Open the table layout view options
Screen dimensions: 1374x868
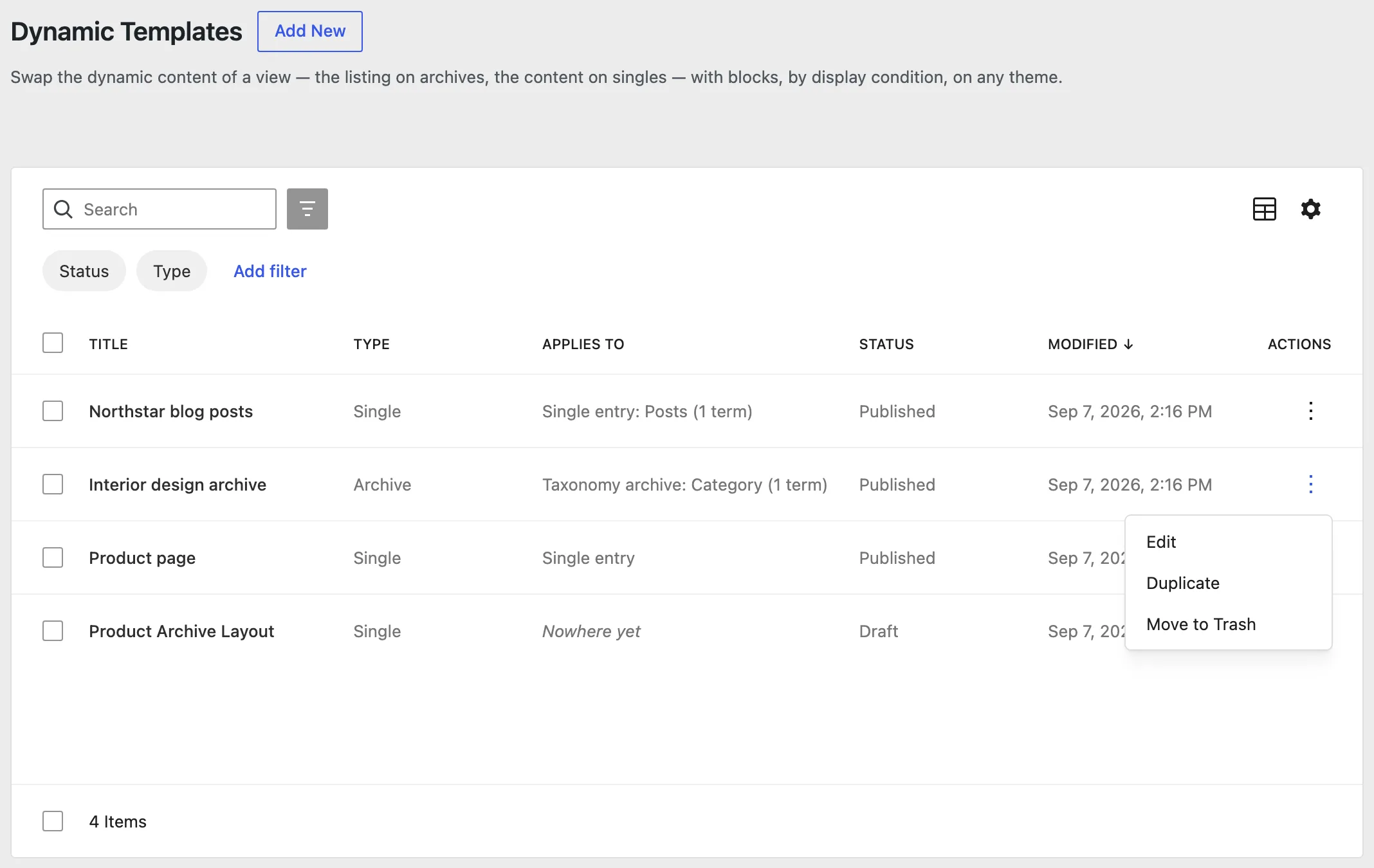(1264, 209)
